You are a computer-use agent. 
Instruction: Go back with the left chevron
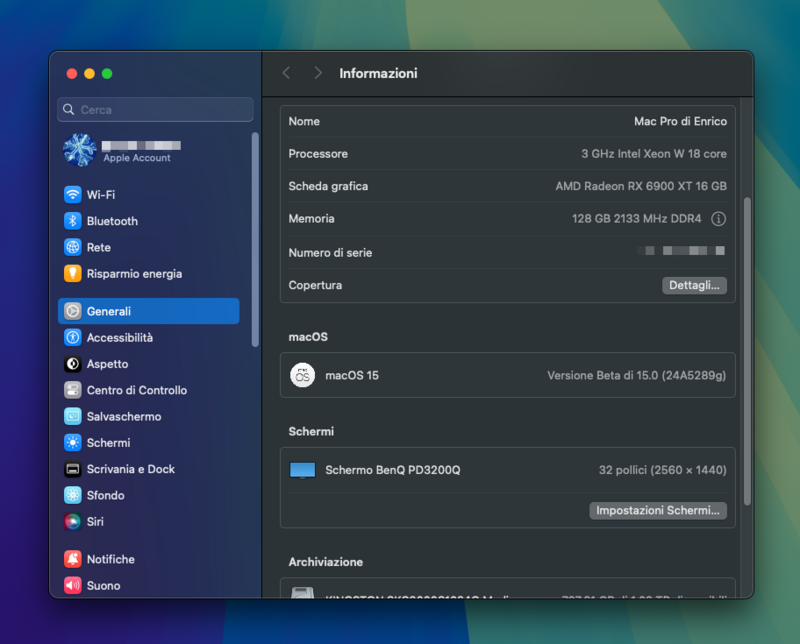click(287, 73)
